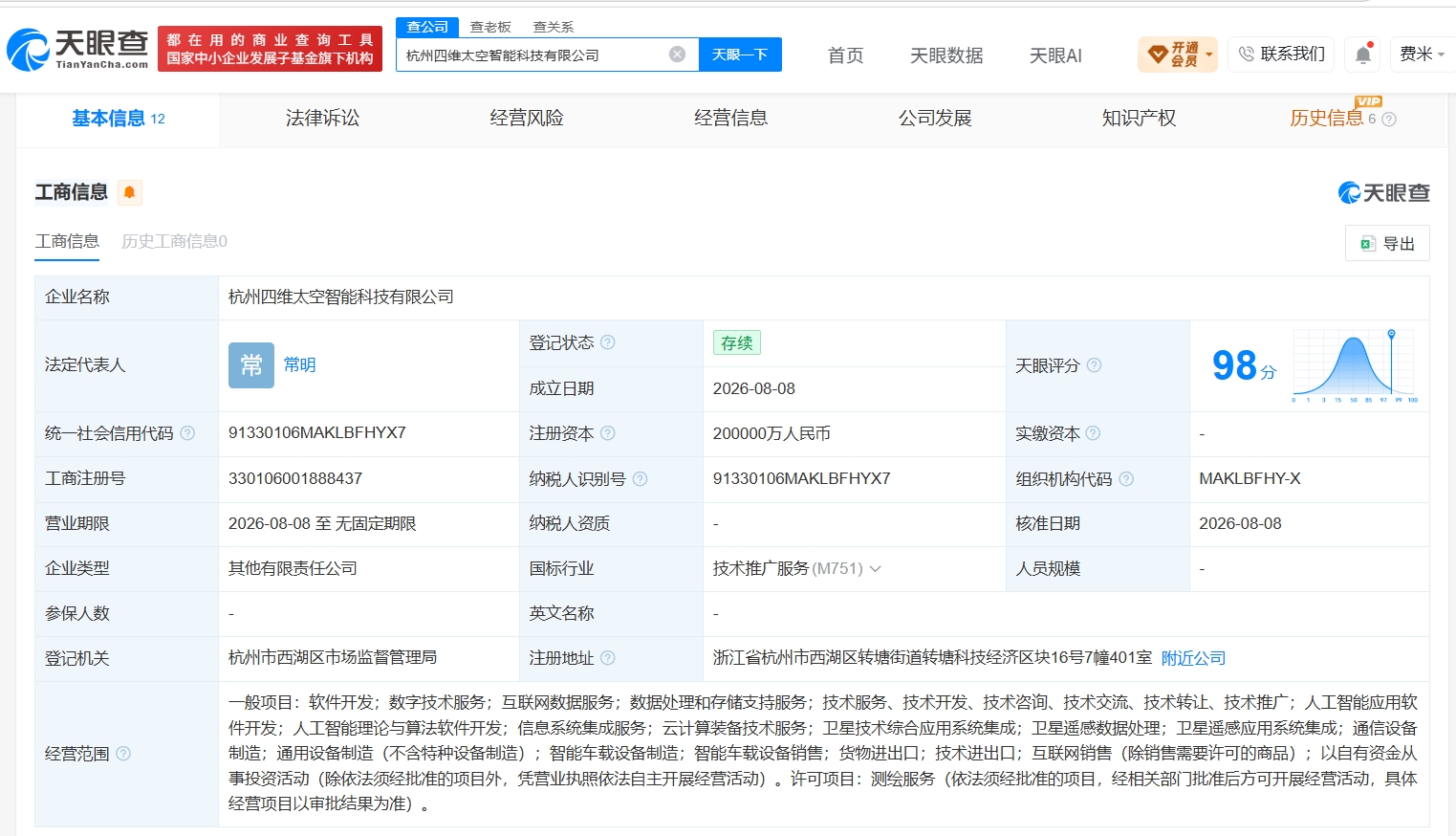Show help for 经营范围
Viewport: 1456px width, 836px height.
click(123, 754)
